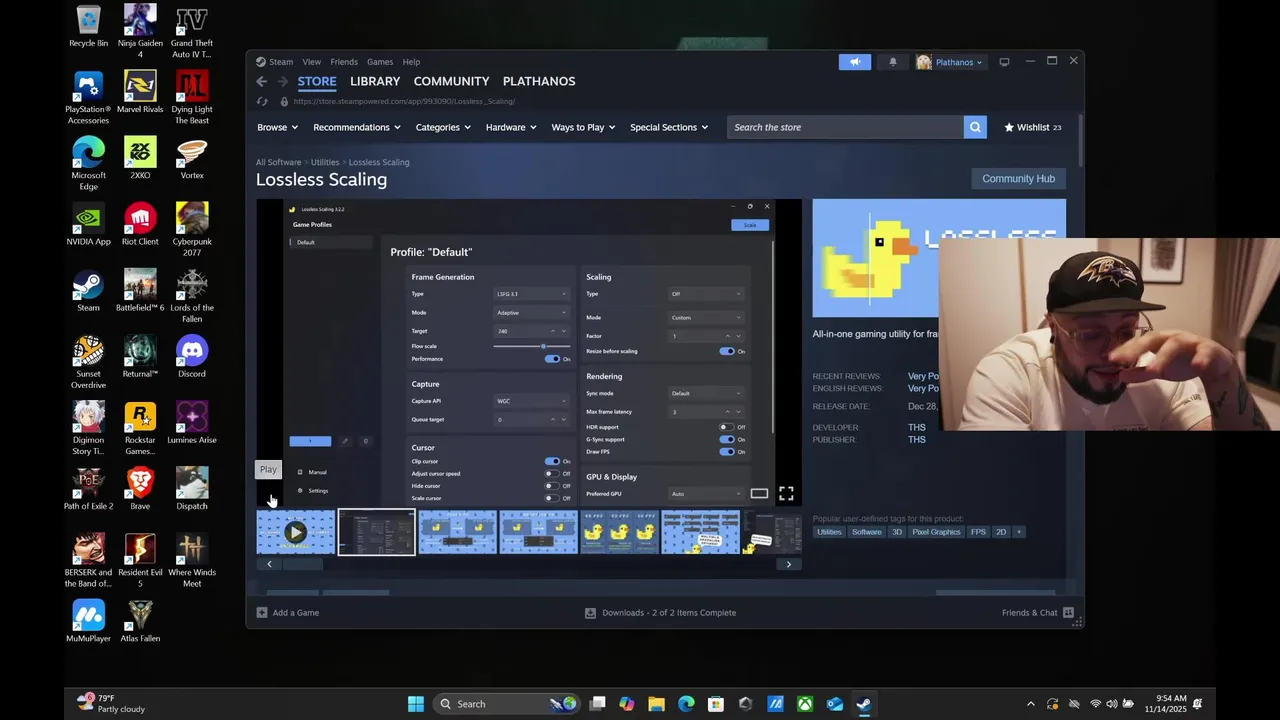The image size is (1280, 720).
Task: Follow the Utilities breadcrumb link
Action: pyautogui.click(x=325, y=162)
